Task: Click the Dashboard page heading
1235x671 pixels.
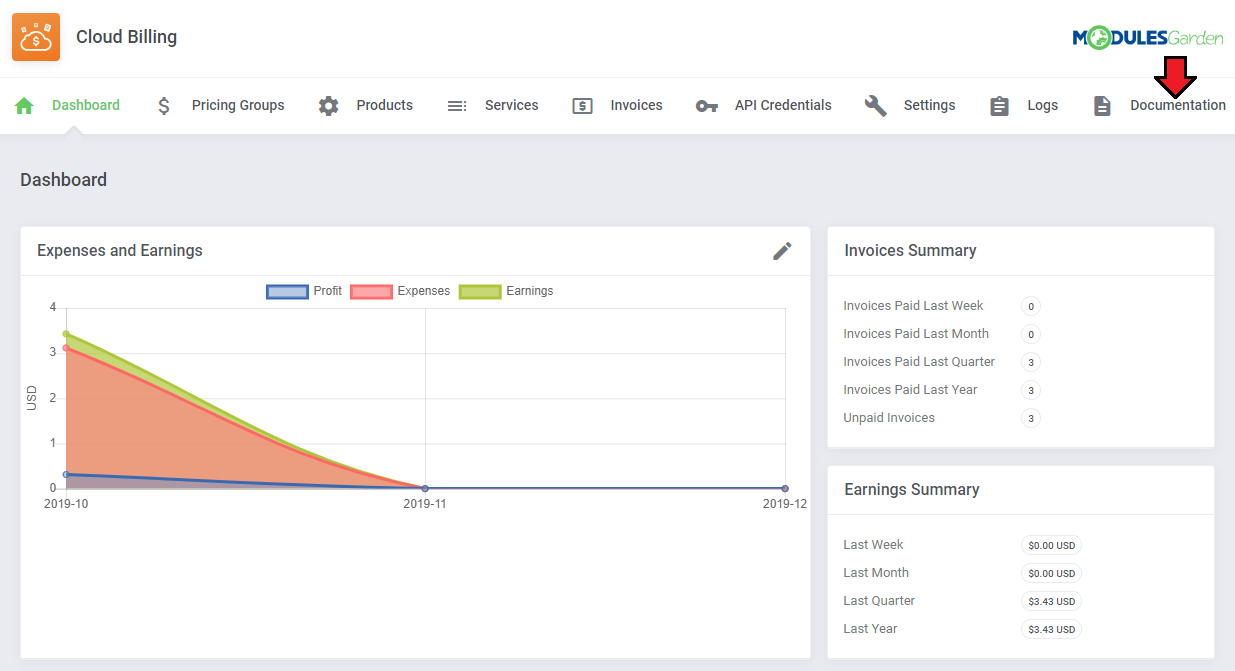Action: point(63,180)
